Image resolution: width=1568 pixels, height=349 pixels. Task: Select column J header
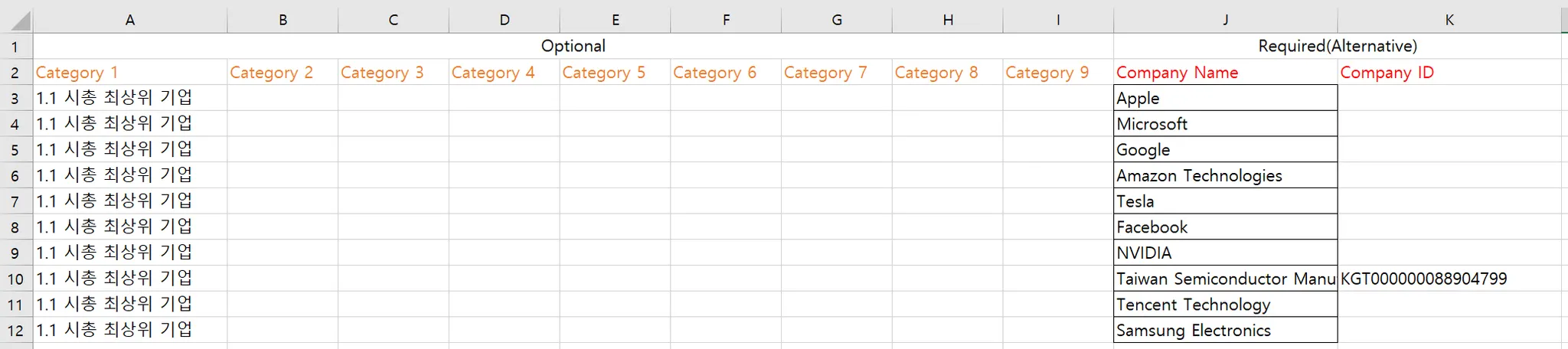1225,20
